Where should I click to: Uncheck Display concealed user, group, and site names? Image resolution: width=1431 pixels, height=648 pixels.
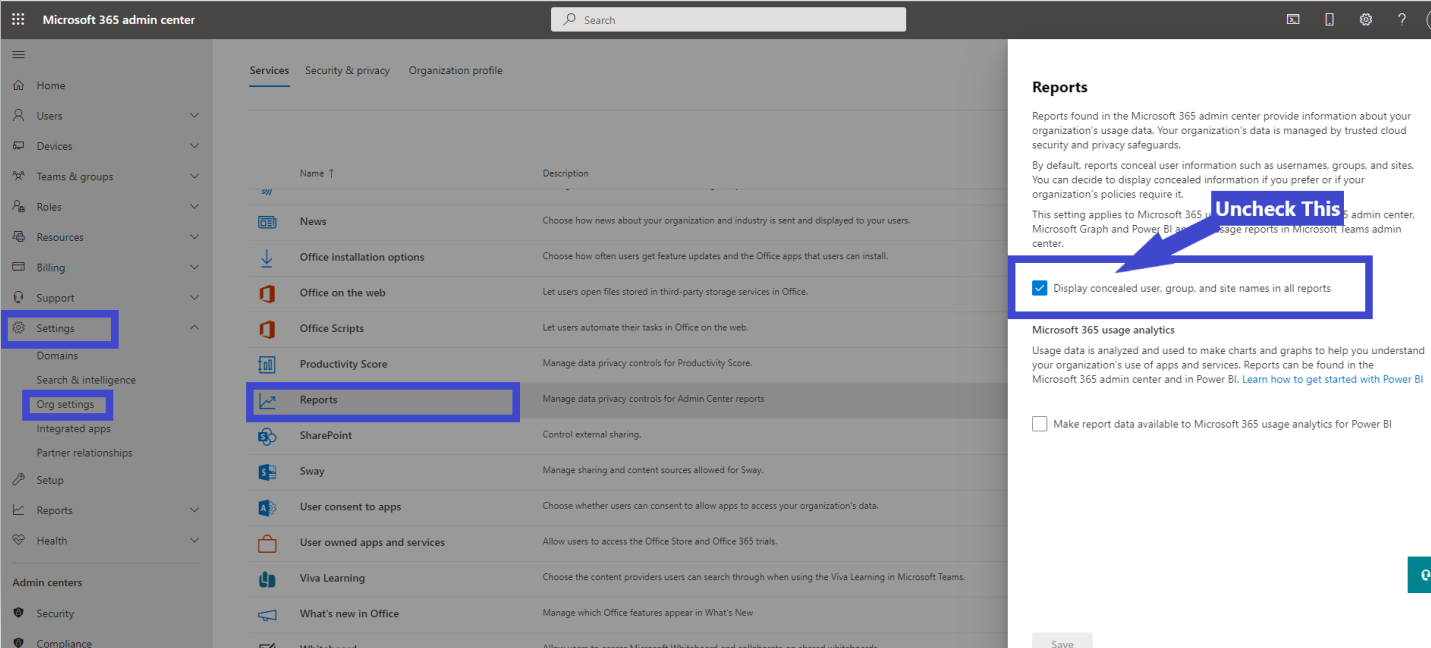click(x=1040, y=287)
